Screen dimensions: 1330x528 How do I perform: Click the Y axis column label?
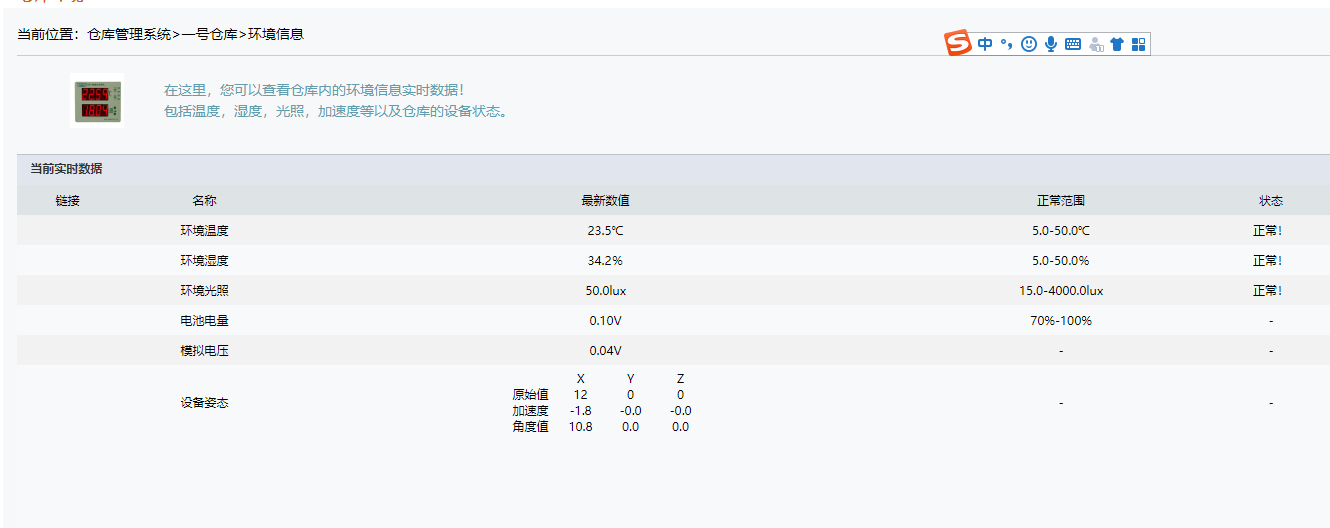(630, 379)
